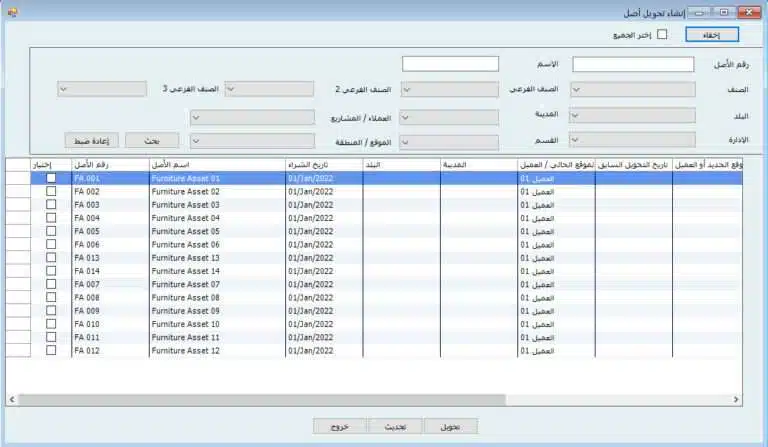Click the horizontal scrollbar right arrow

(737, 399)
